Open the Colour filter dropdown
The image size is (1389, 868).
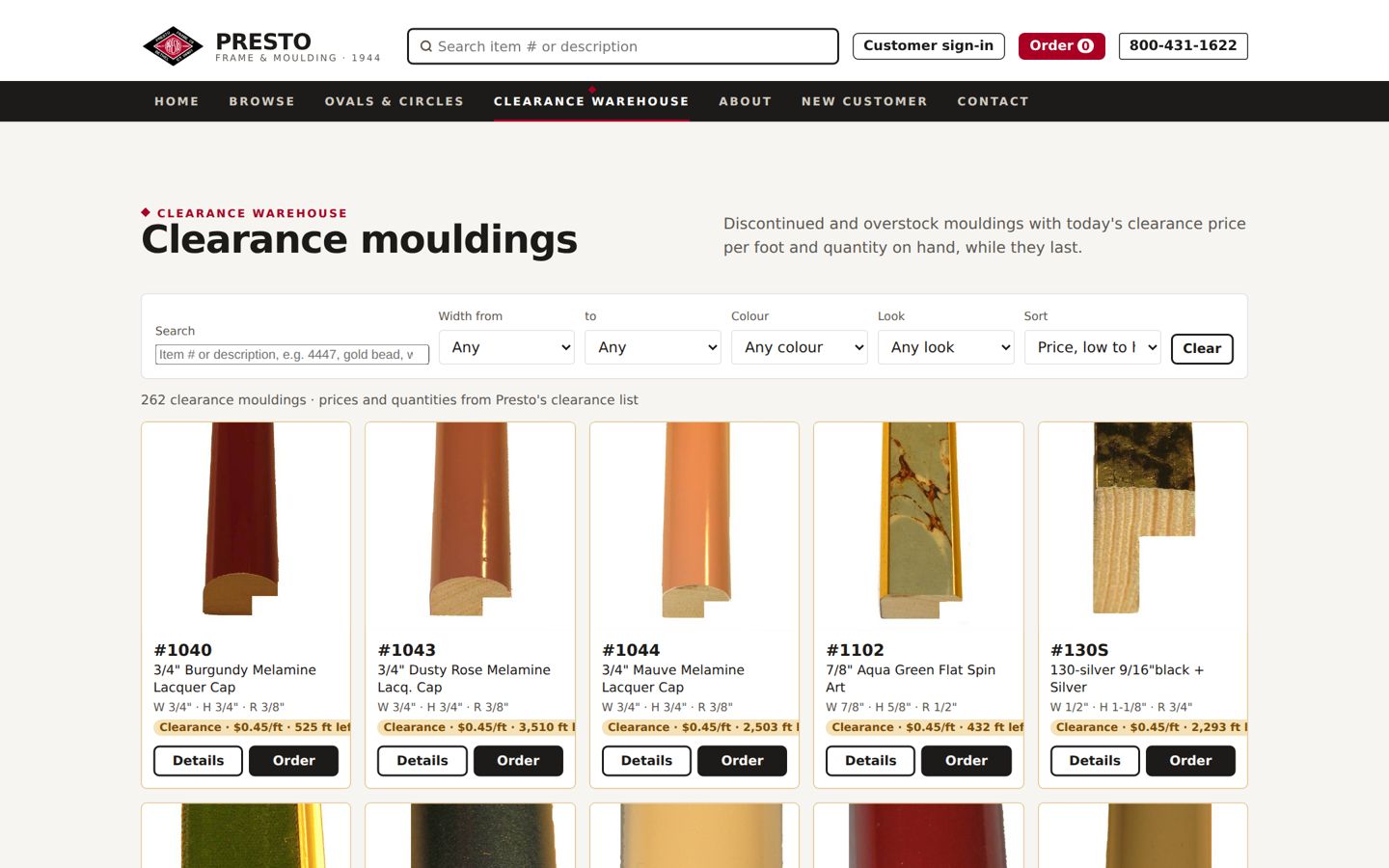[x=800, y=347]
